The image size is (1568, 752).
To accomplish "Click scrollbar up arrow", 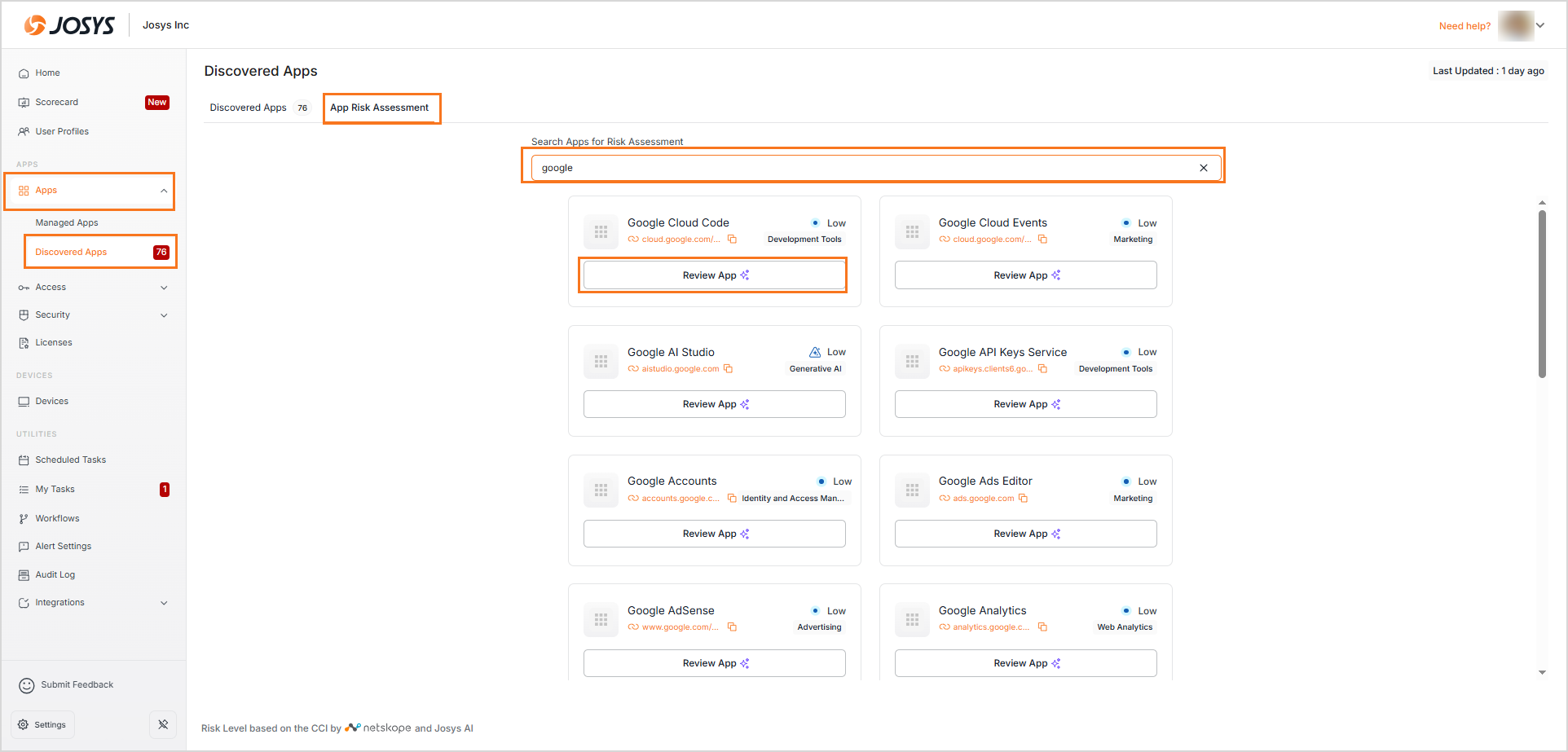I will pyautogui.click(x=1542, y=202).
